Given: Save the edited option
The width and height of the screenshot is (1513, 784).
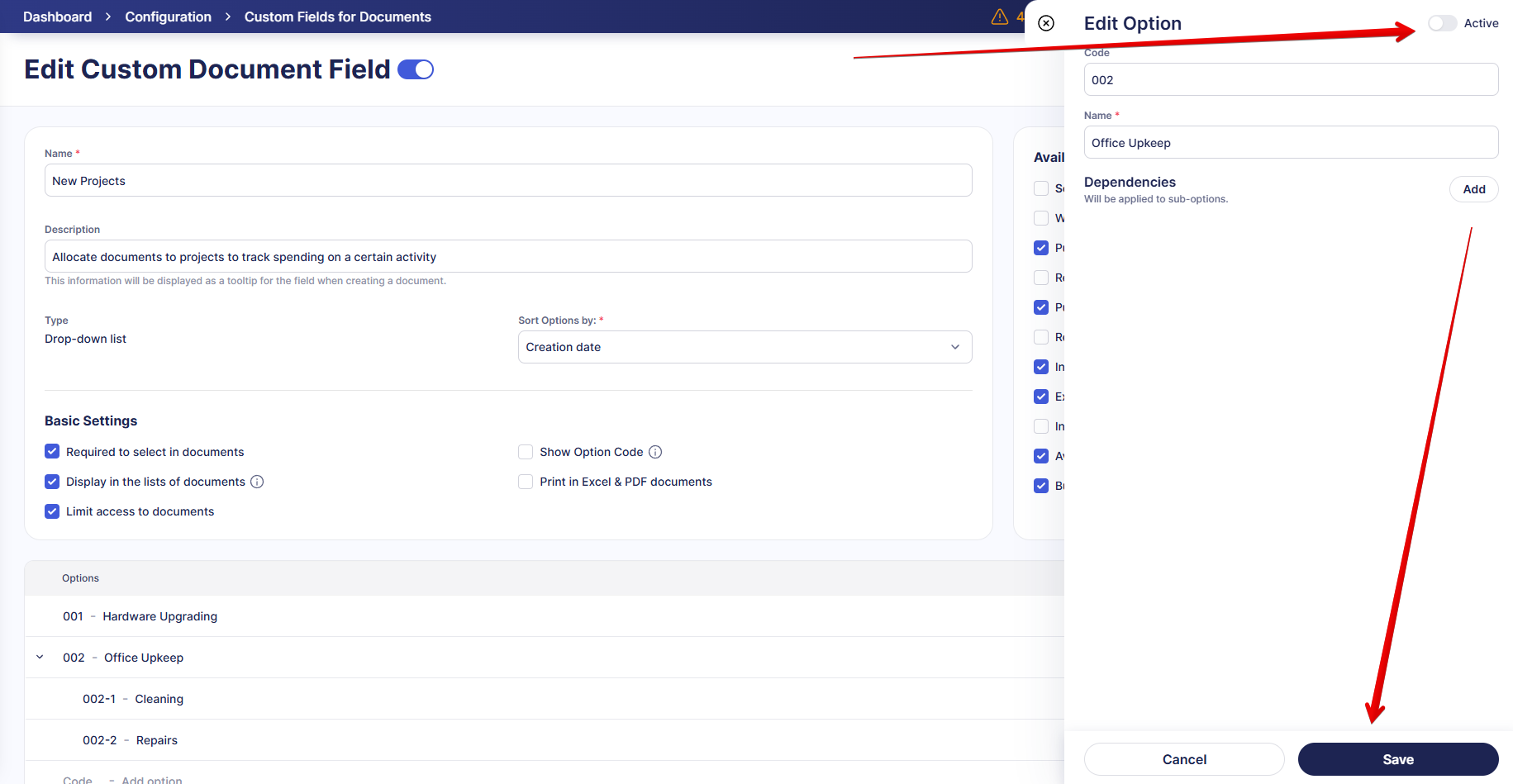Looking at the screenshot, I should tap(1397, 759).
